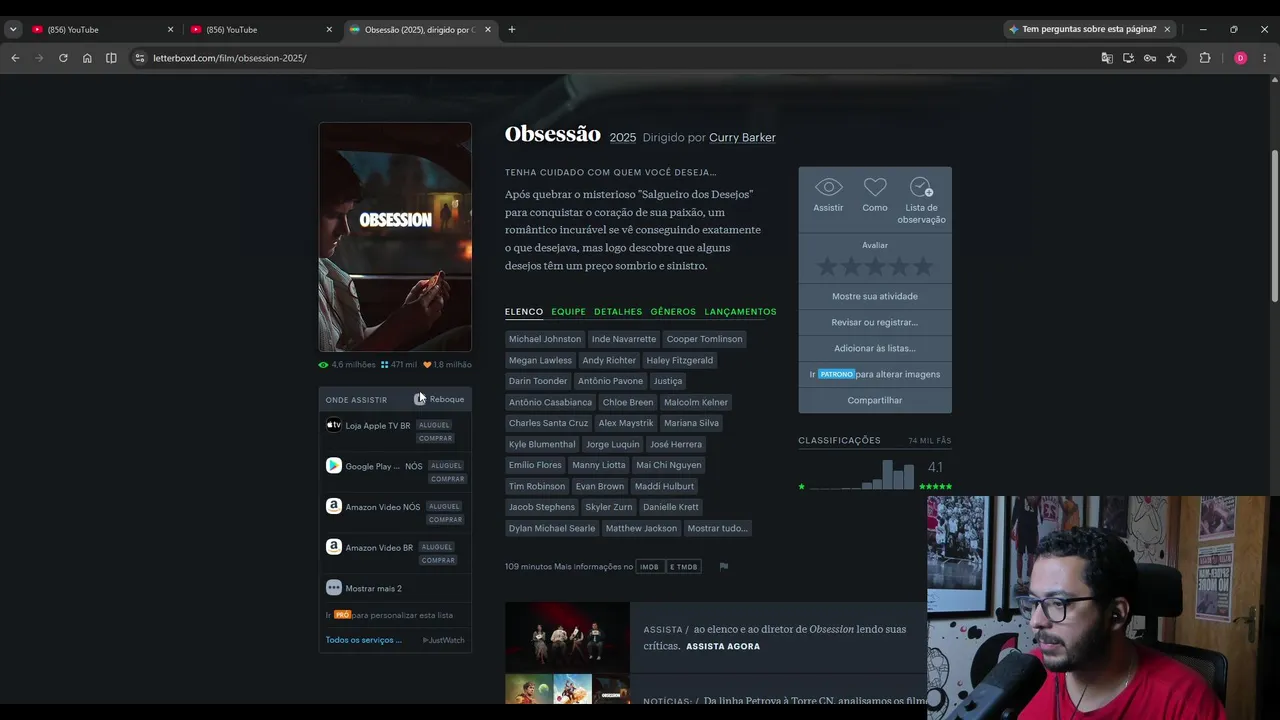Open a new browser tab
The image size is (1280, 720).
click(512, 30)
